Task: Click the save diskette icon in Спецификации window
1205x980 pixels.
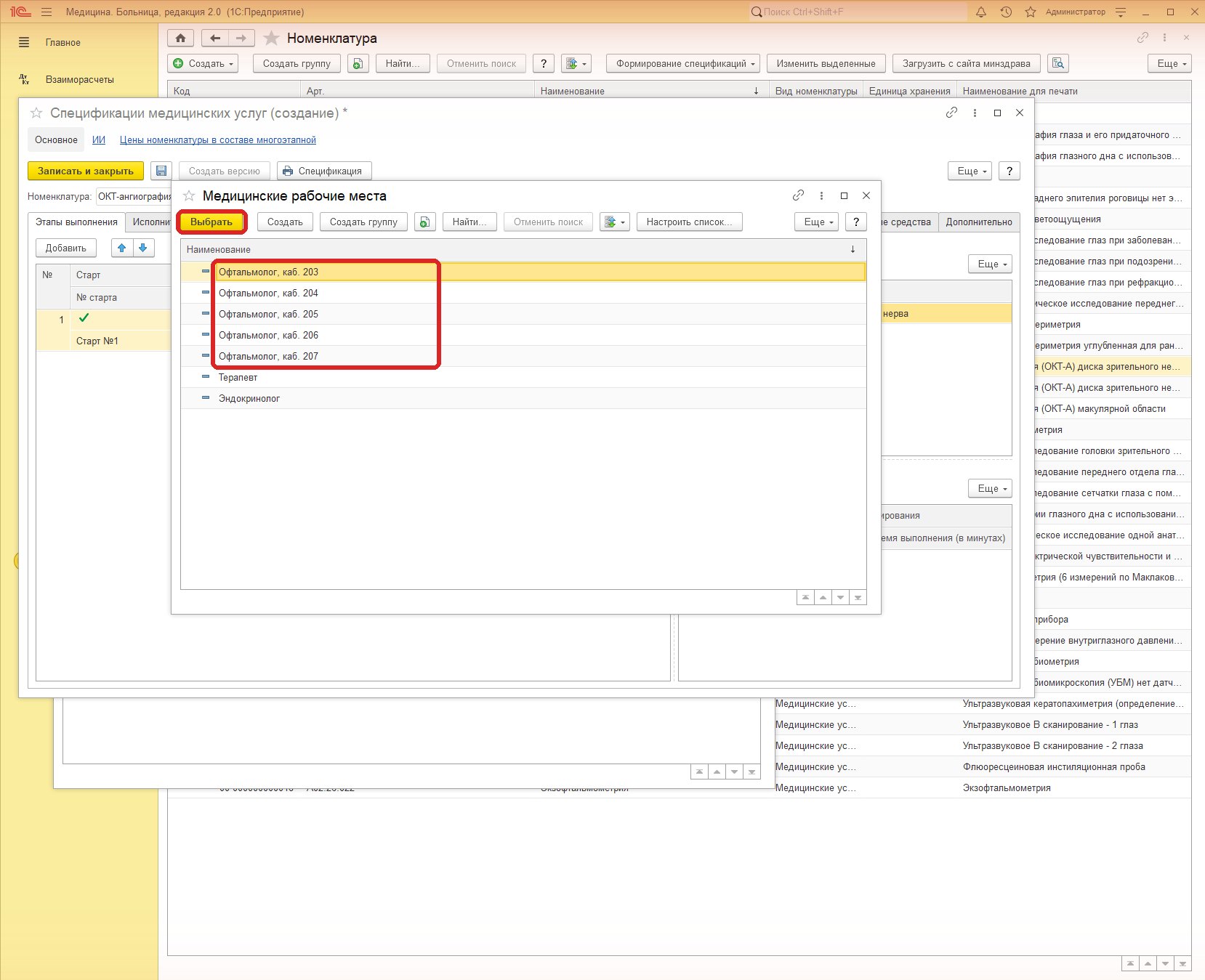Action: 161,171
